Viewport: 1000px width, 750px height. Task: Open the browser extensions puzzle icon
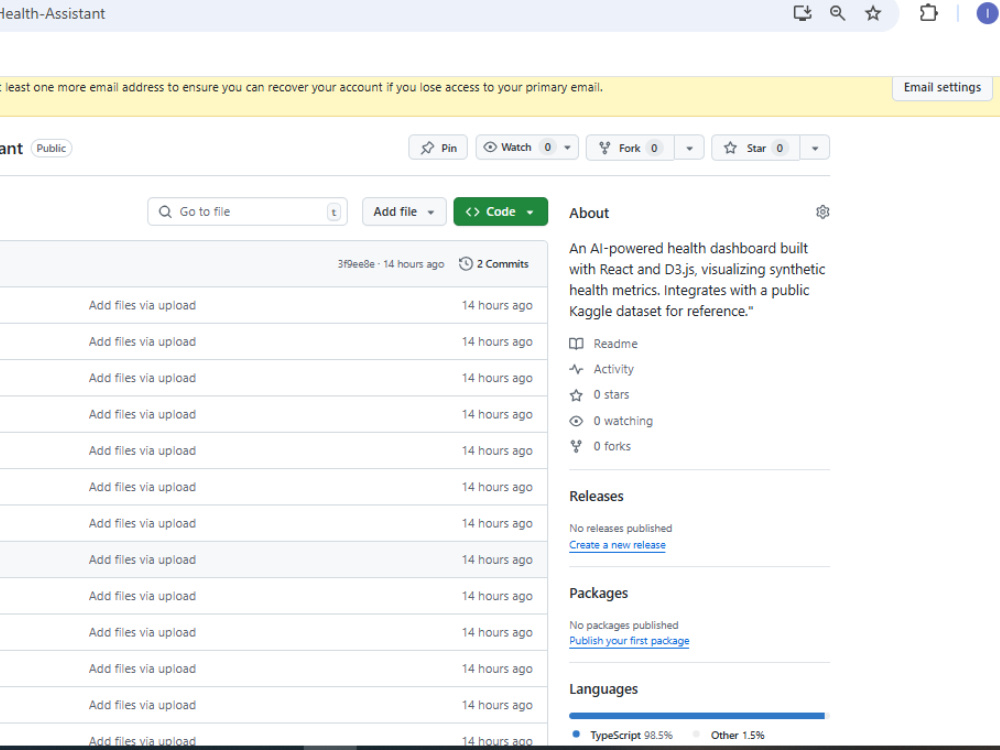point(929,13)
